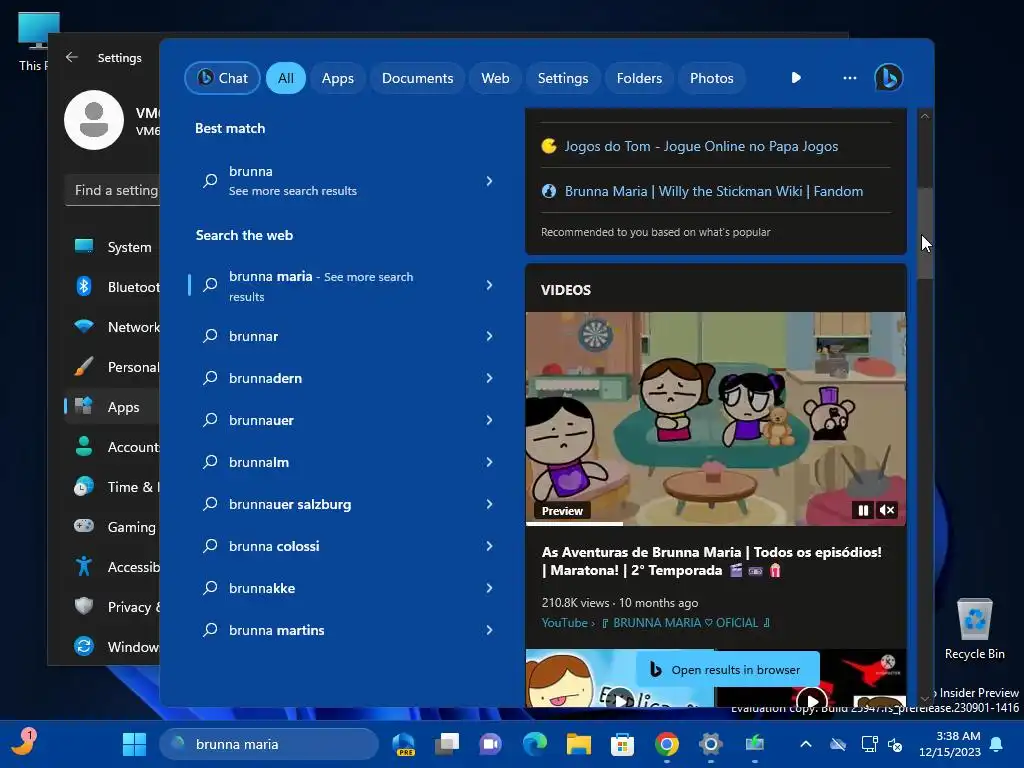
Task: Open Microsoft Store from taskbar
Action: click(622, 744)
